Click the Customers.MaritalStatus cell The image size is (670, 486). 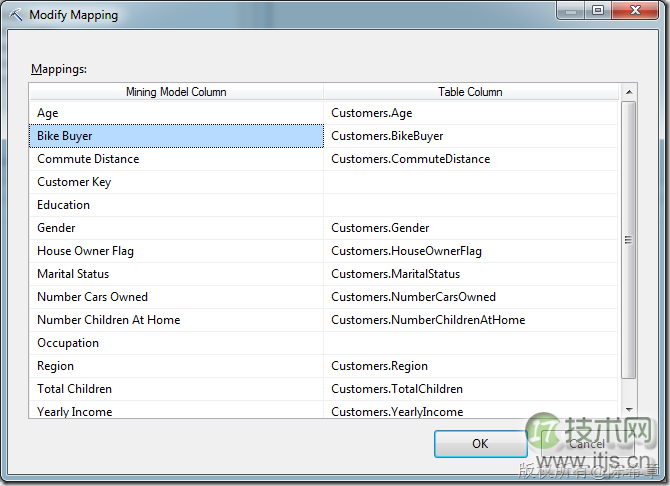(x=470, y=274)
